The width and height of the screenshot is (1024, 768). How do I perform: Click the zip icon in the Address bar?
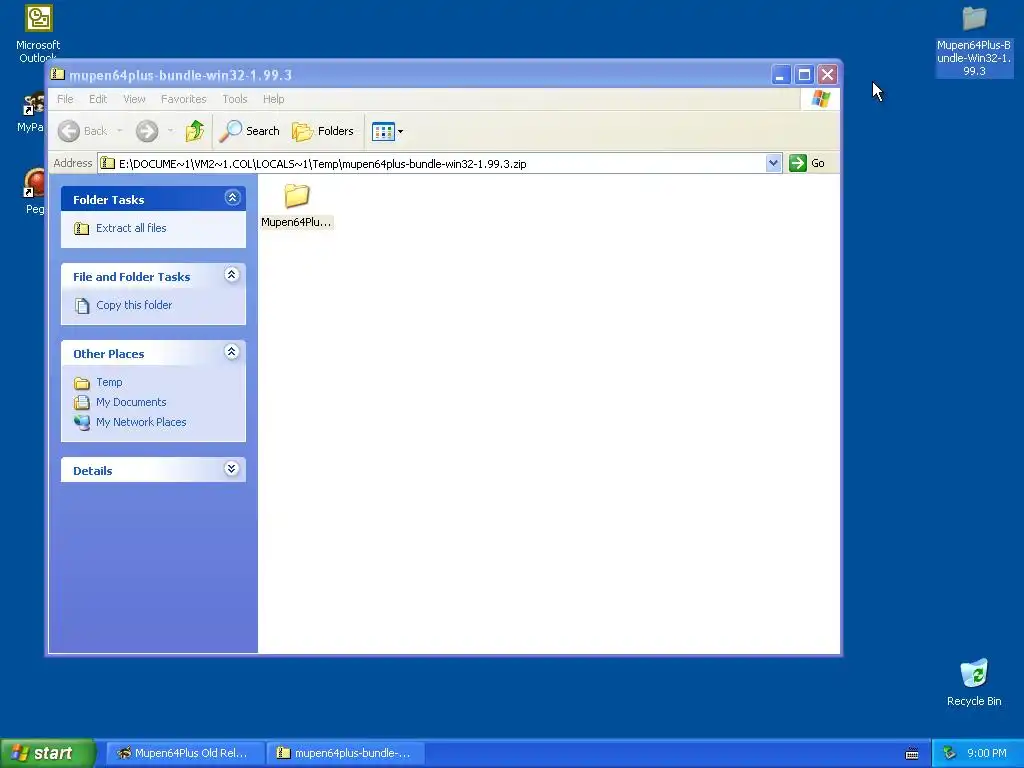point(108,163)
